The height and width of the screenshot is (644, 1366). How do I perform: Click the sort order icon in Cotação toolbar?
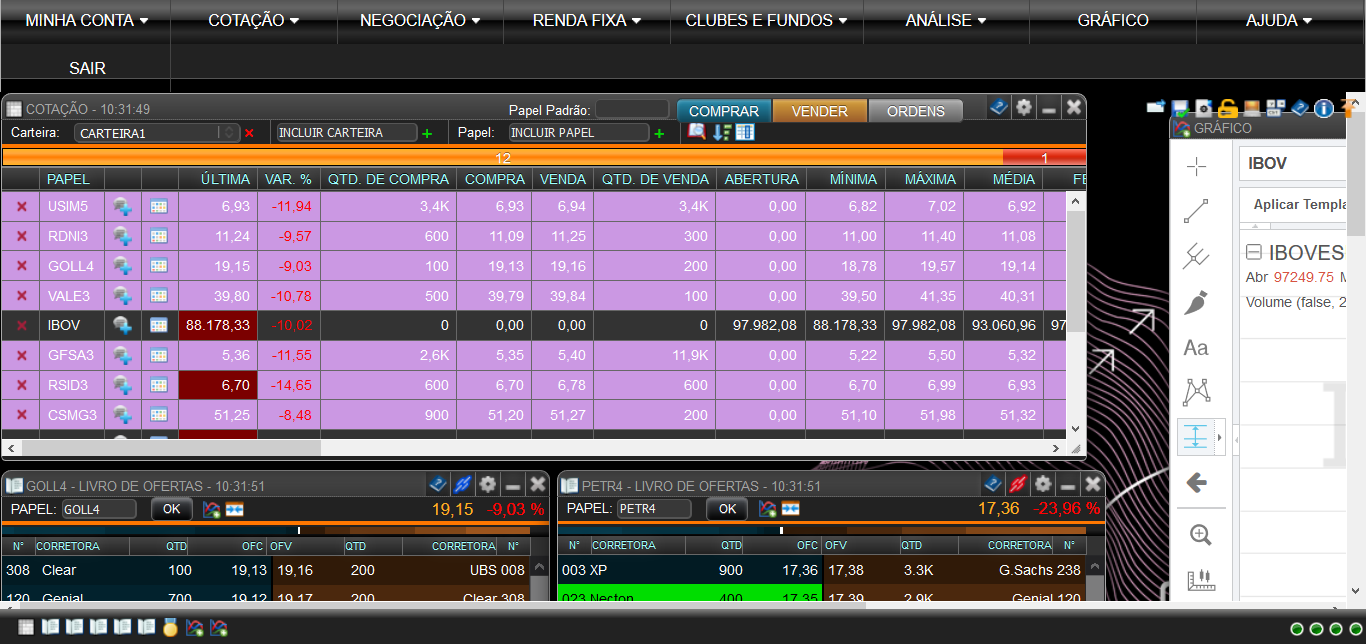(721, 132)
